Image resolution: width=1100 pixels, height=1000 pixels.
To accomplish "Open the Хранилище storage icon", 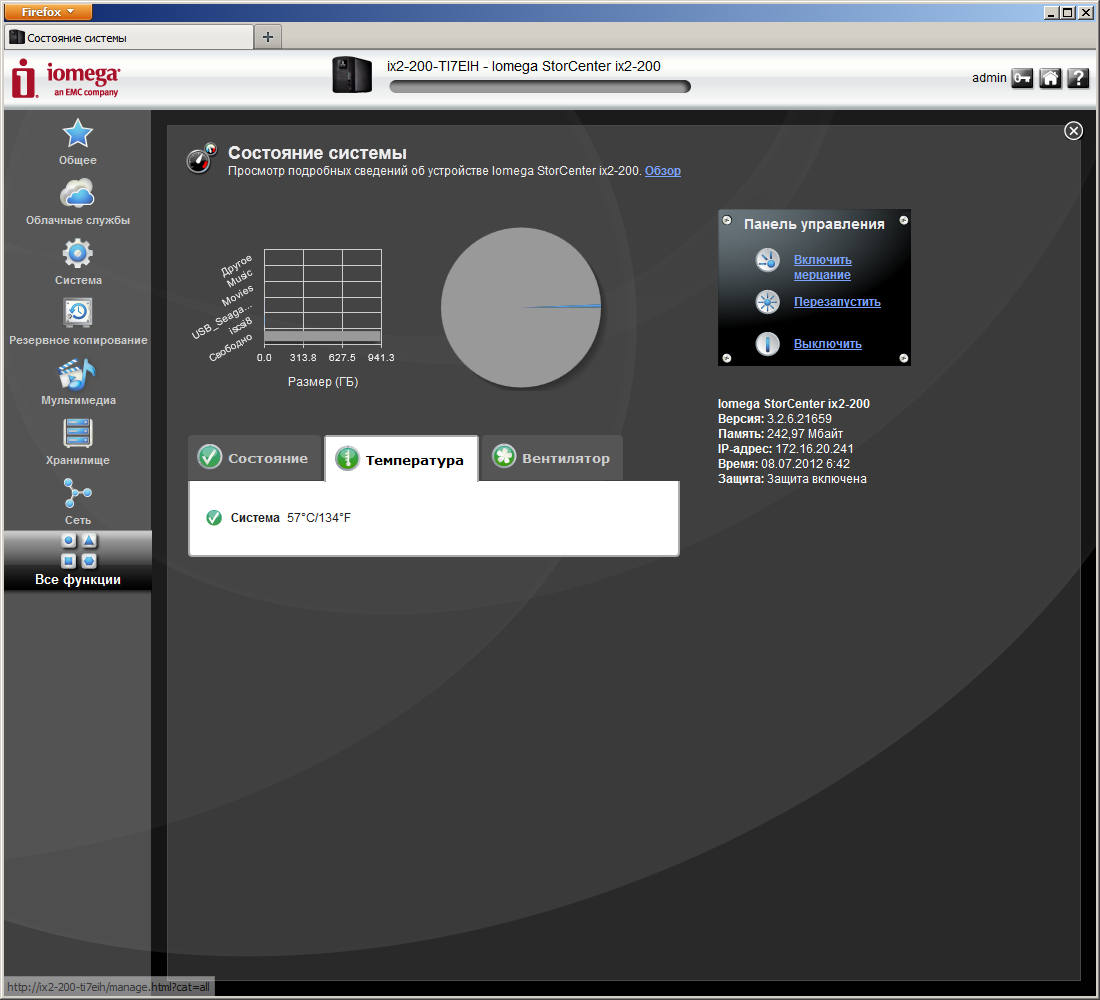I will [x=77, y=433].
